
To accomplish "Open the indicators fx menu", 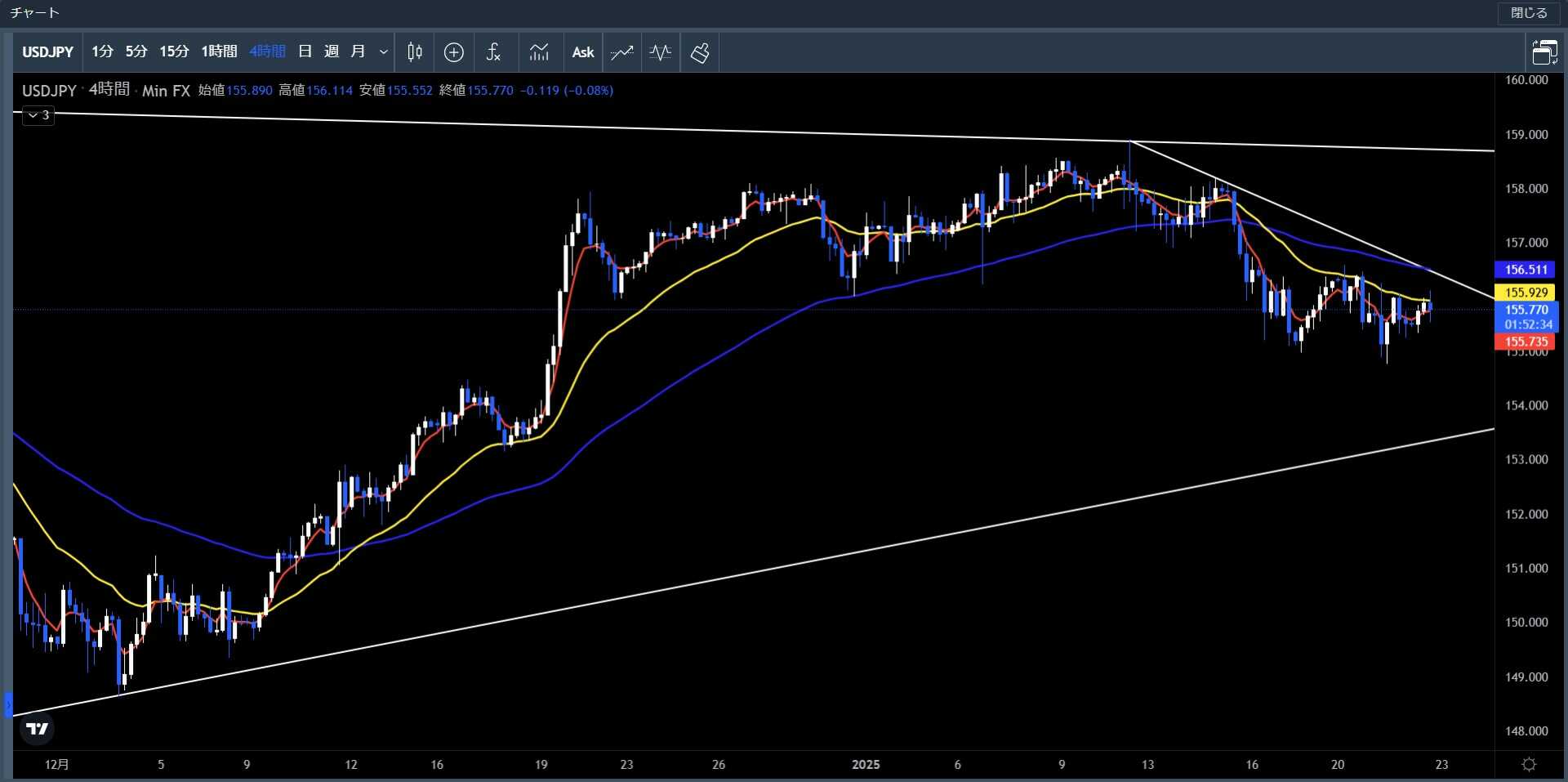I will coord(493,52).
